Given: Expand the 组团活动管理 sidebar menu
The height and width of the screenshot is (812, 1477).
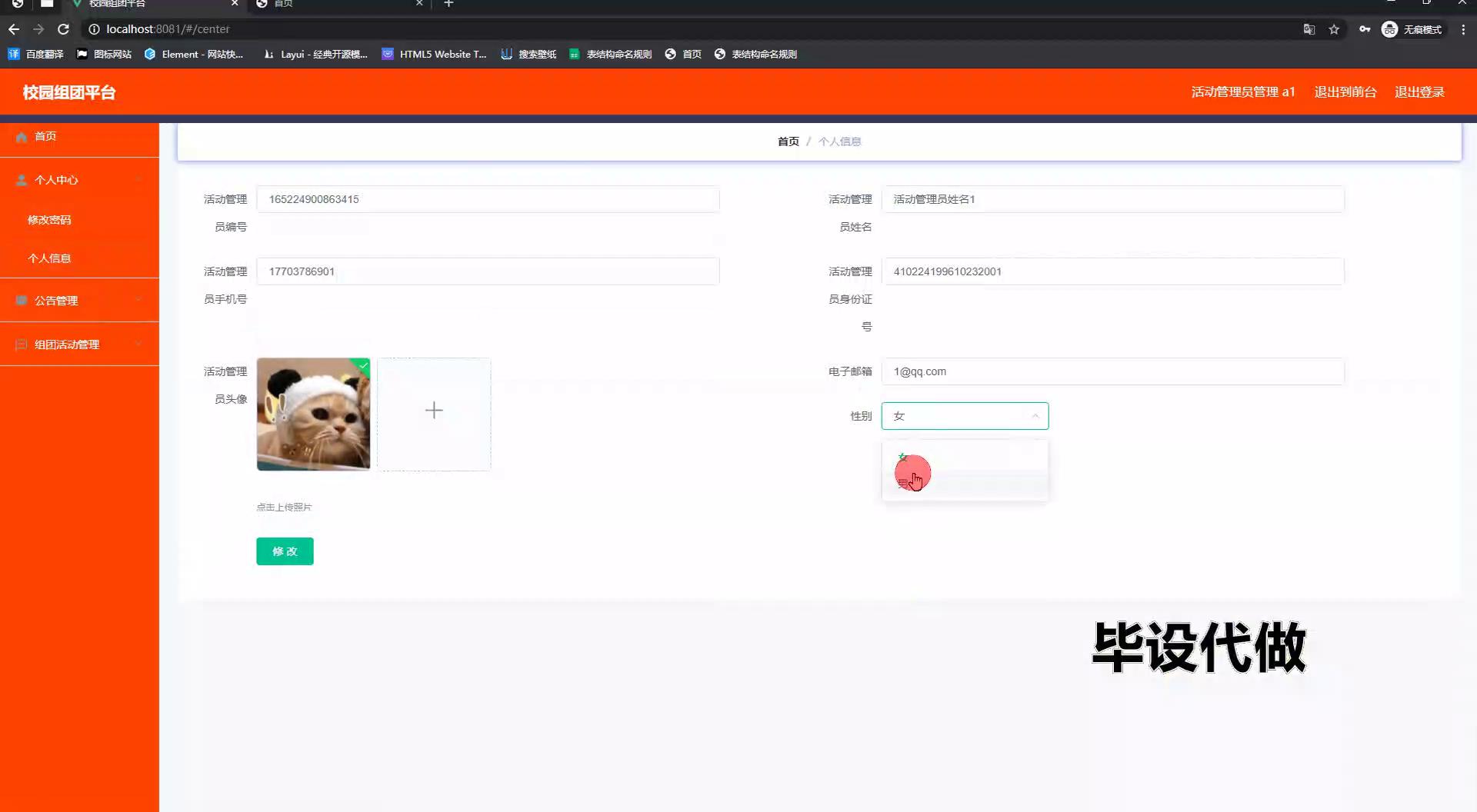Looking at the screenshot, I should [x=79, y=344].
